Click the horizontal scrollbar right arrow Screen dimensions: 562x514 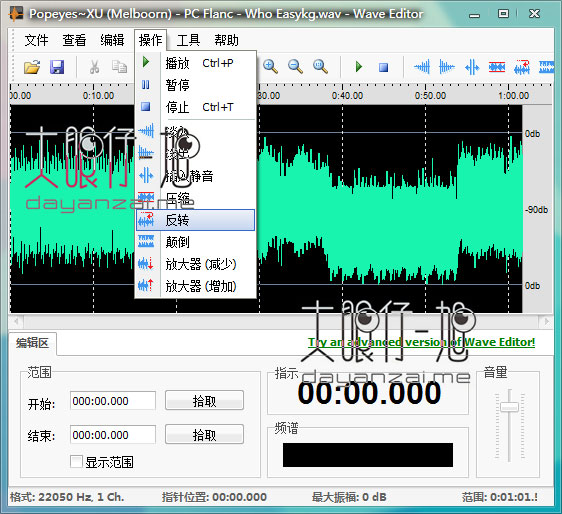(546, 321)
